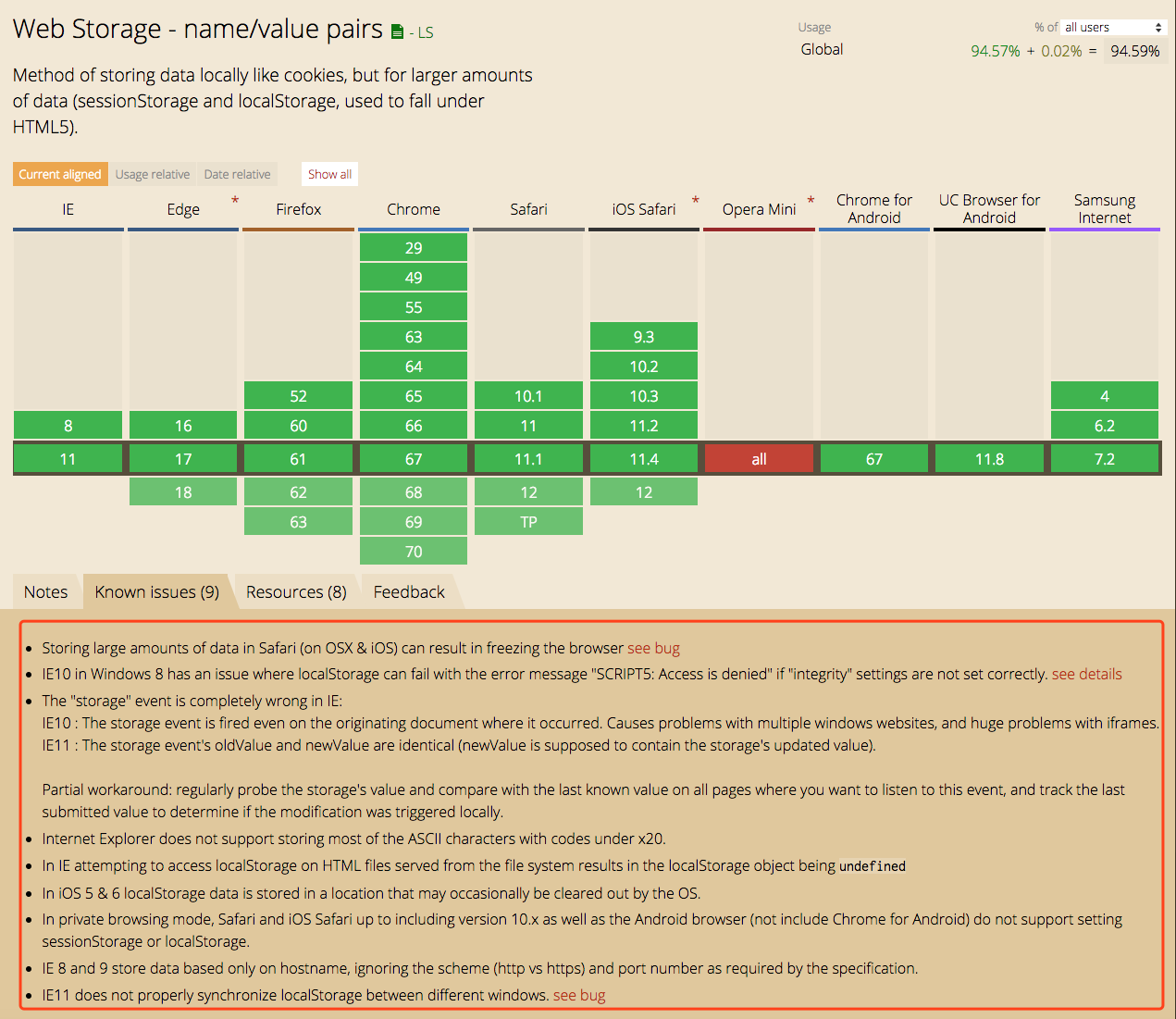Select the Safari version 12 cell
The image size is (1176, 1019).
pyautogui.click(x=528, y=492)
